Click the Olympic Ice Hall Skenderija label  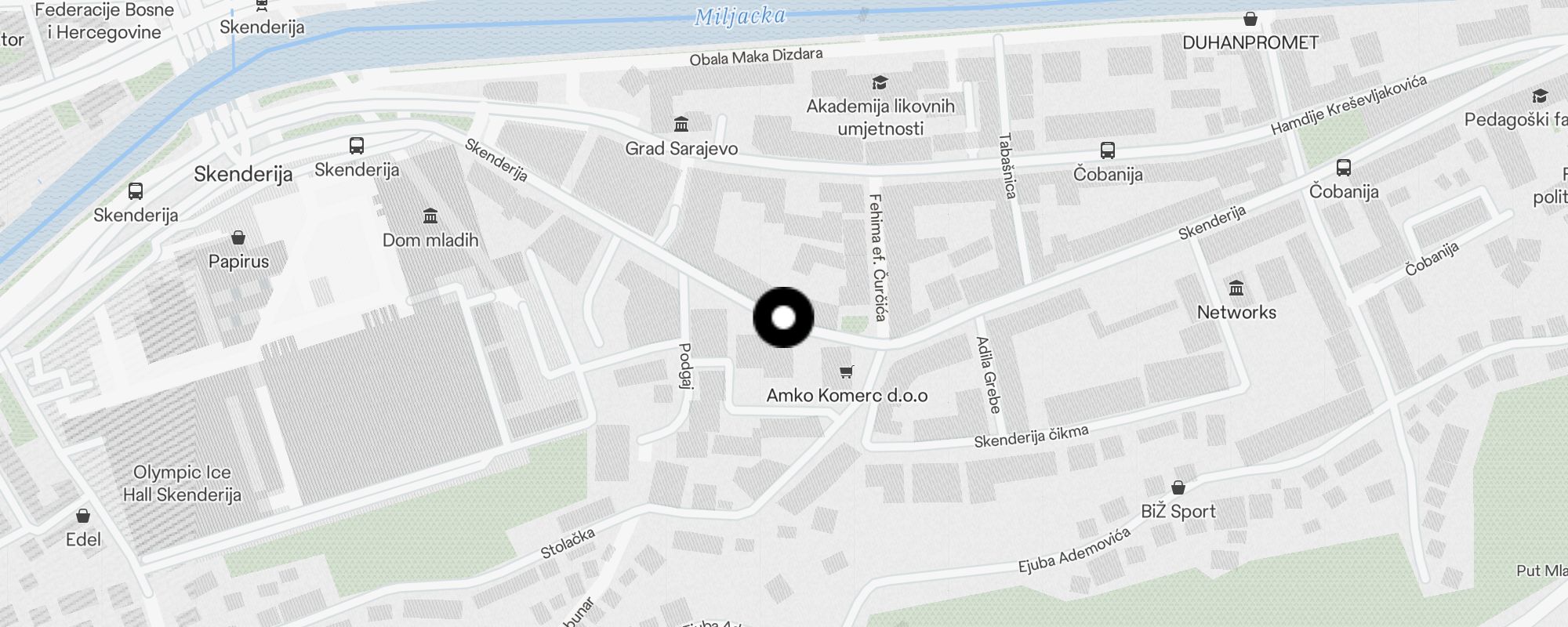tap(183, 484)
